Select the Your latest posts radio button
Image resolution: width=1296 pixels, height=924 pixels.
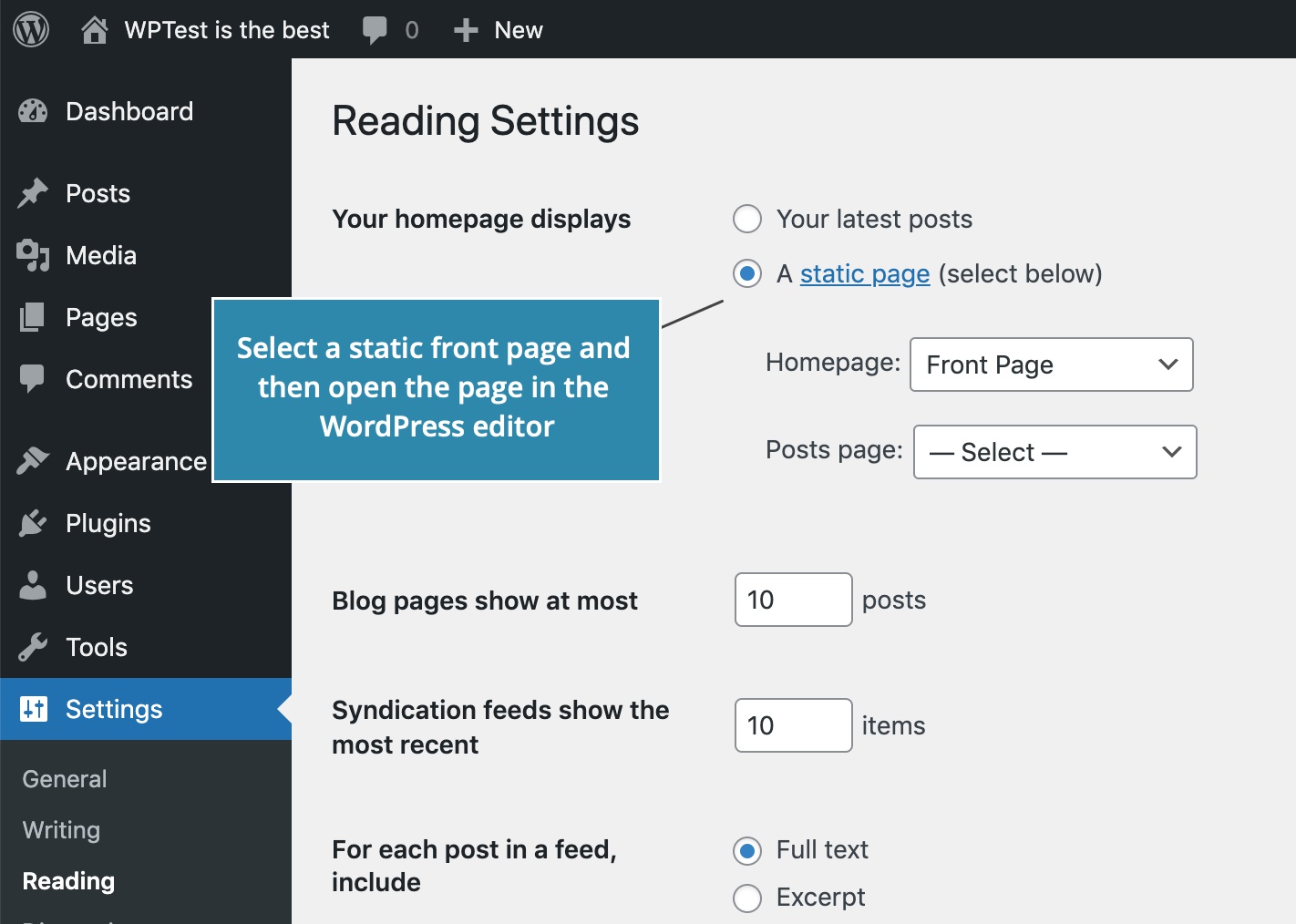747,219
